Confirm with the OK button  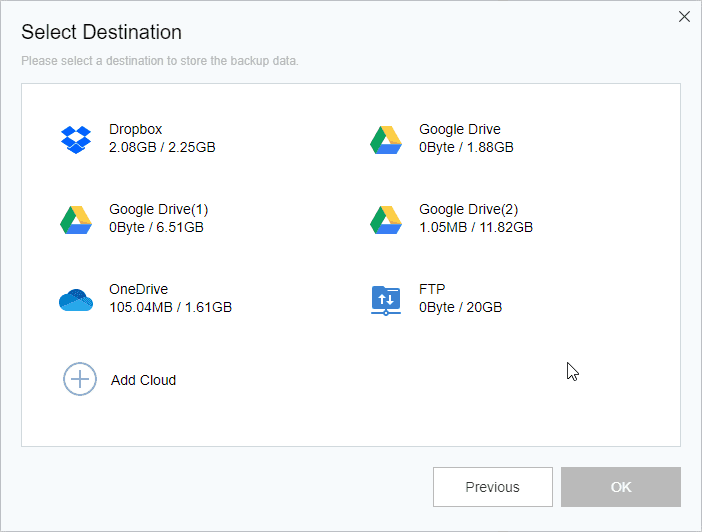click(x=621, y=487)
